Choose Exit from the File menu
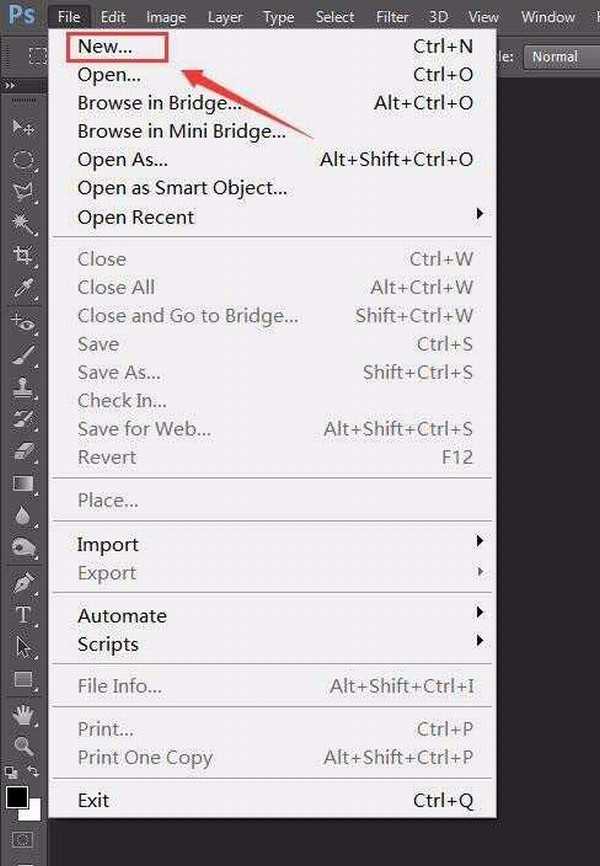 pos(93,800)
